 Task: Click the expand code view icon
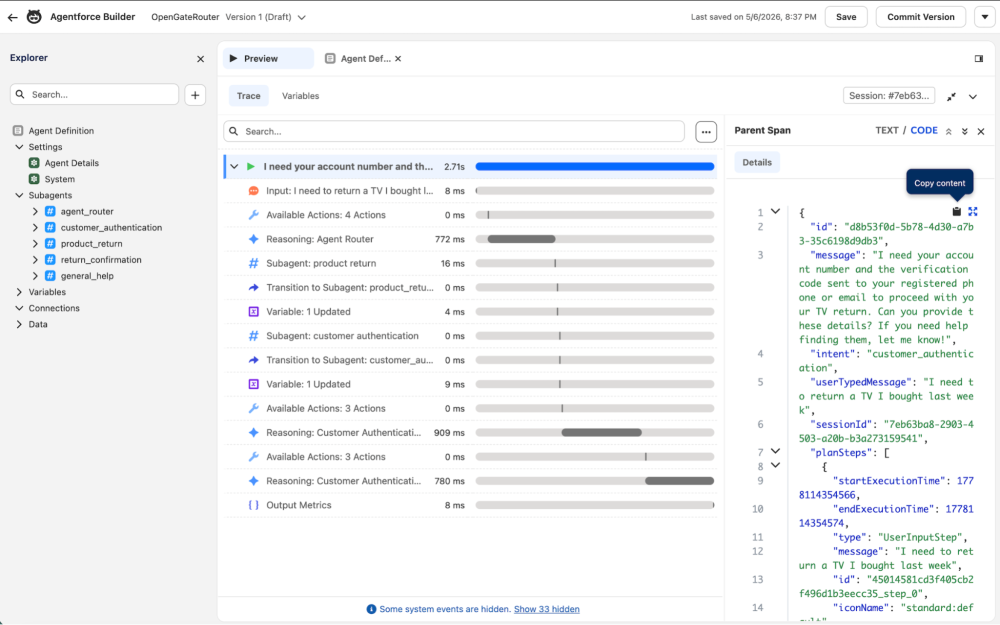coord(973,211)
